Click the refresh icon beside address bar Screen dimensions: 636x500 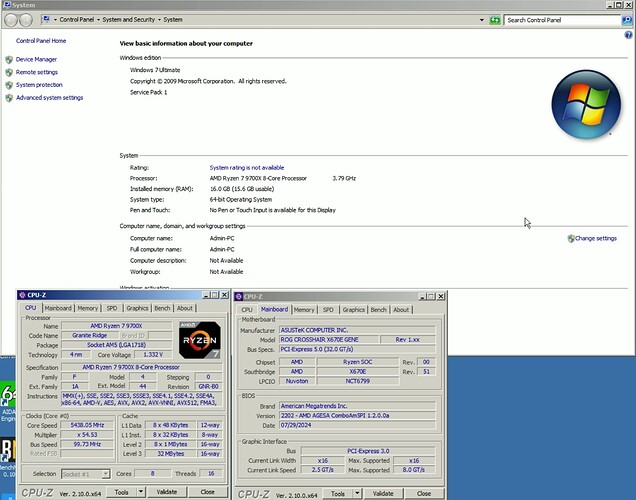(494, 20)
